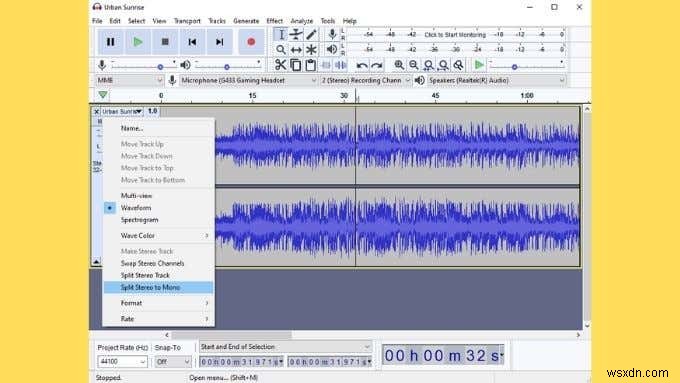Open the Generate menu

(x=246, y=21)
